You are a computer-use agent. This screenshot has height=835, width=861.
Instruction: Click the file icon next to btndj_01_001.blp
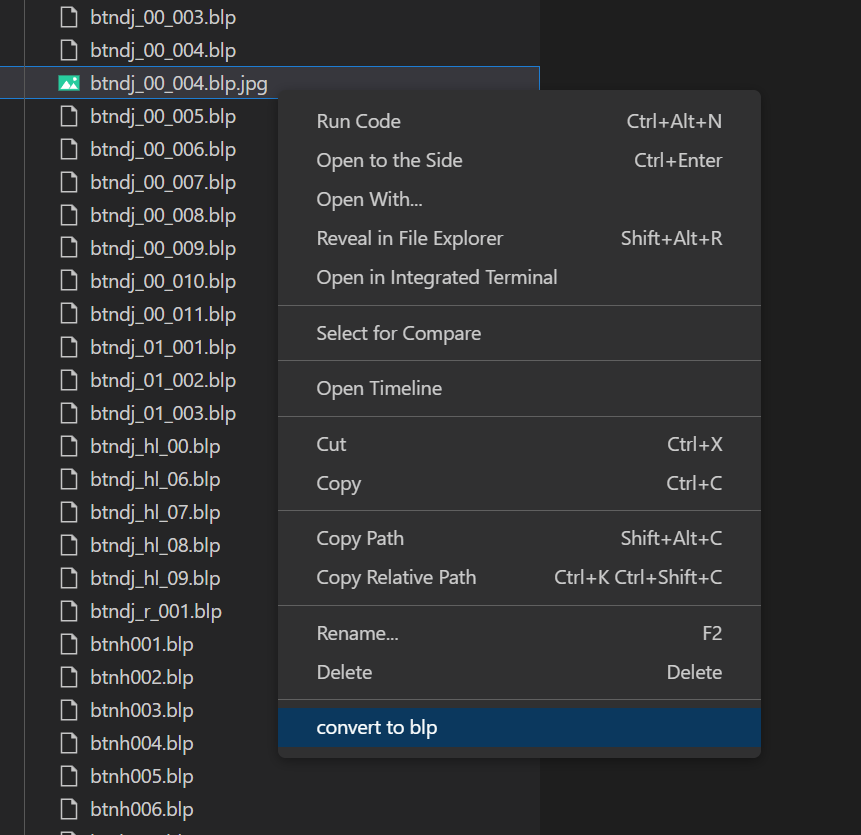69,347
